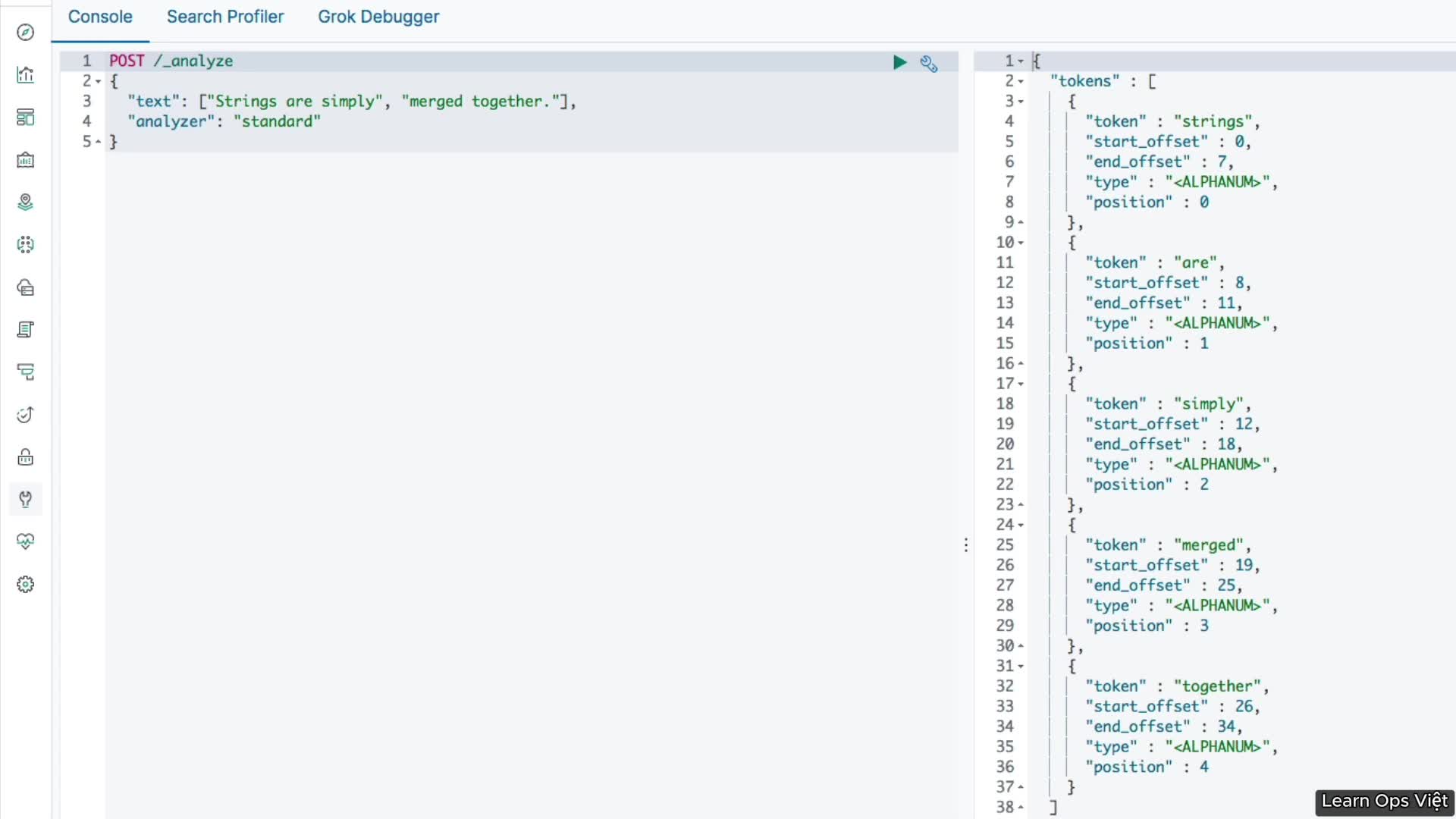The image size is (1456, 819).
Task: Open the Console tab in Dev Tools
Action: (x=99, y=17)
